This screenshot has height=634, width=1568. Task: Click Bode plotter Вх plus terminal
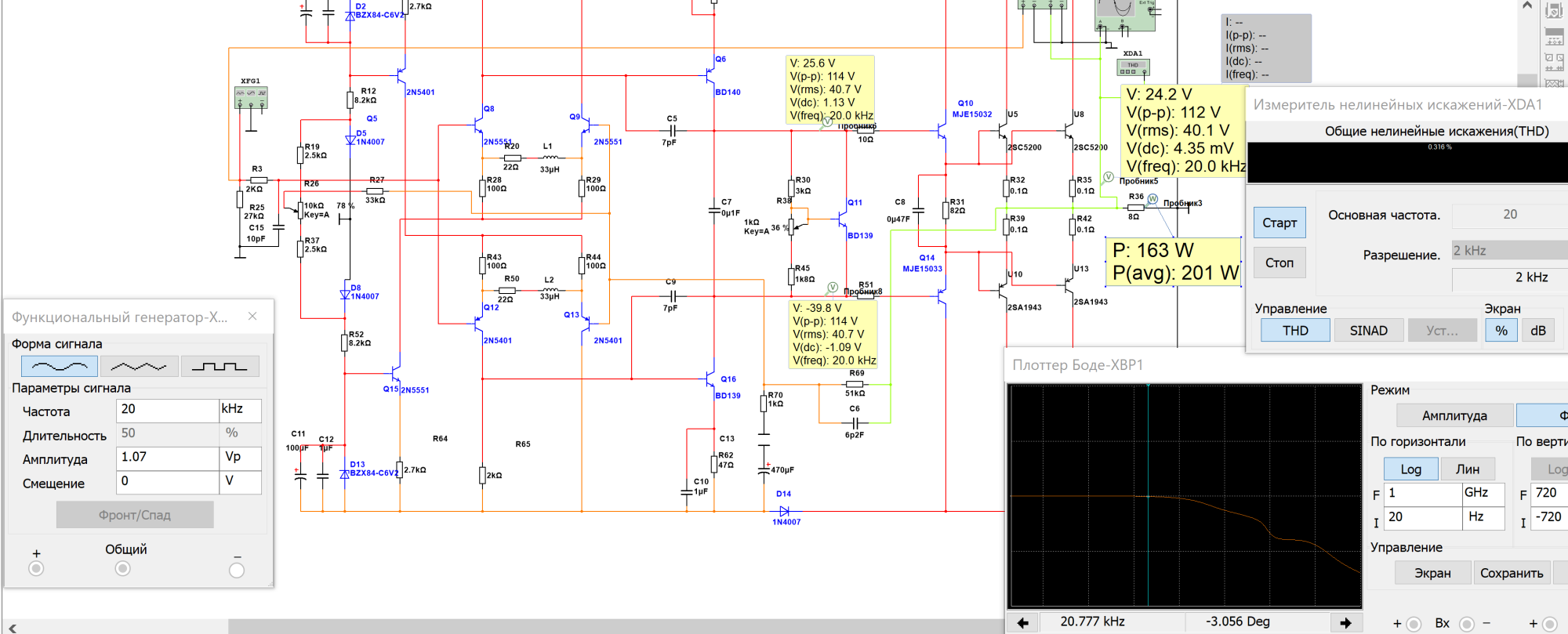[x=1414, y=624]
